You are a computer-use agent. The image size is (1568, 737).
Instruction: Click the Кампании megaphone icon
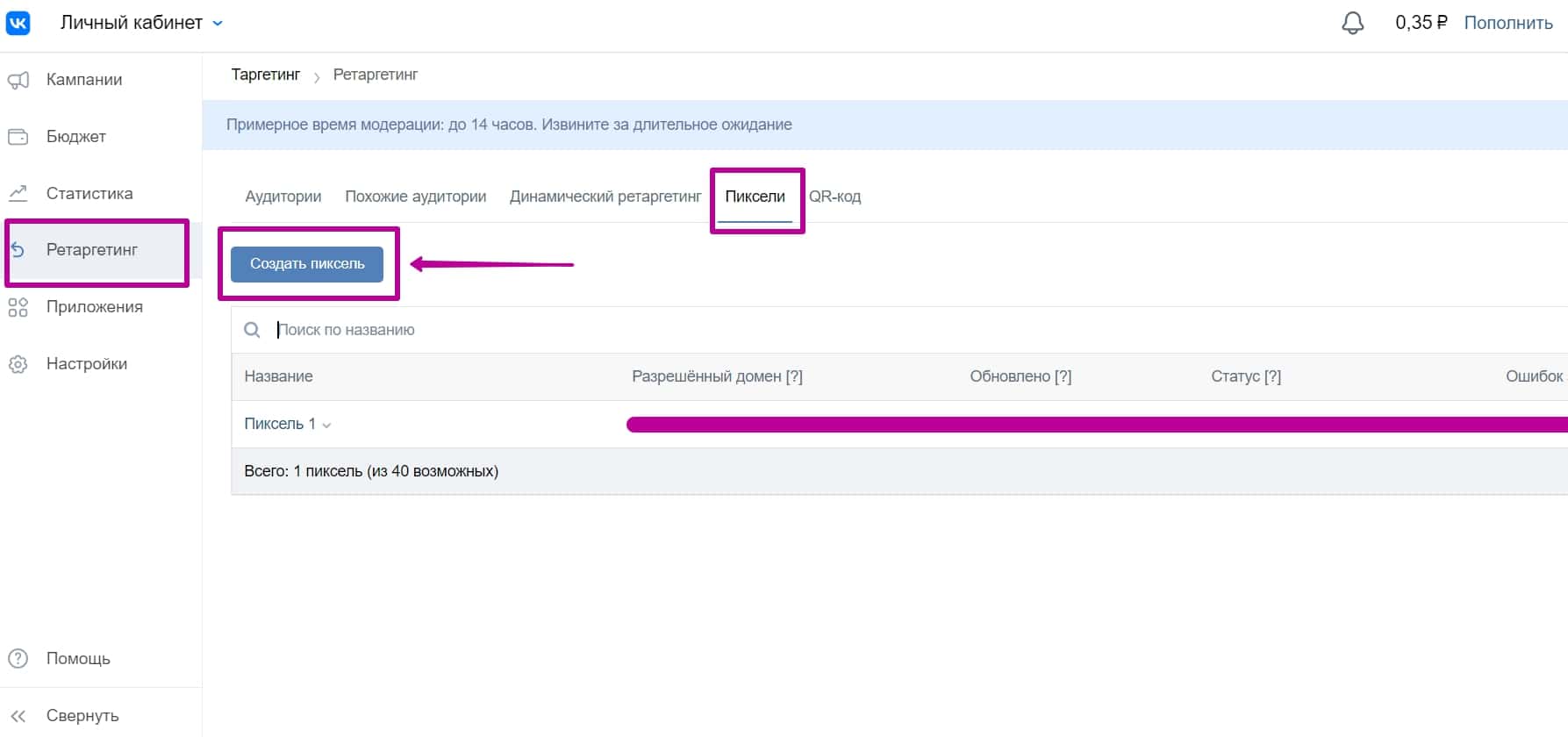pyautogui.click(x=18, y=80)
